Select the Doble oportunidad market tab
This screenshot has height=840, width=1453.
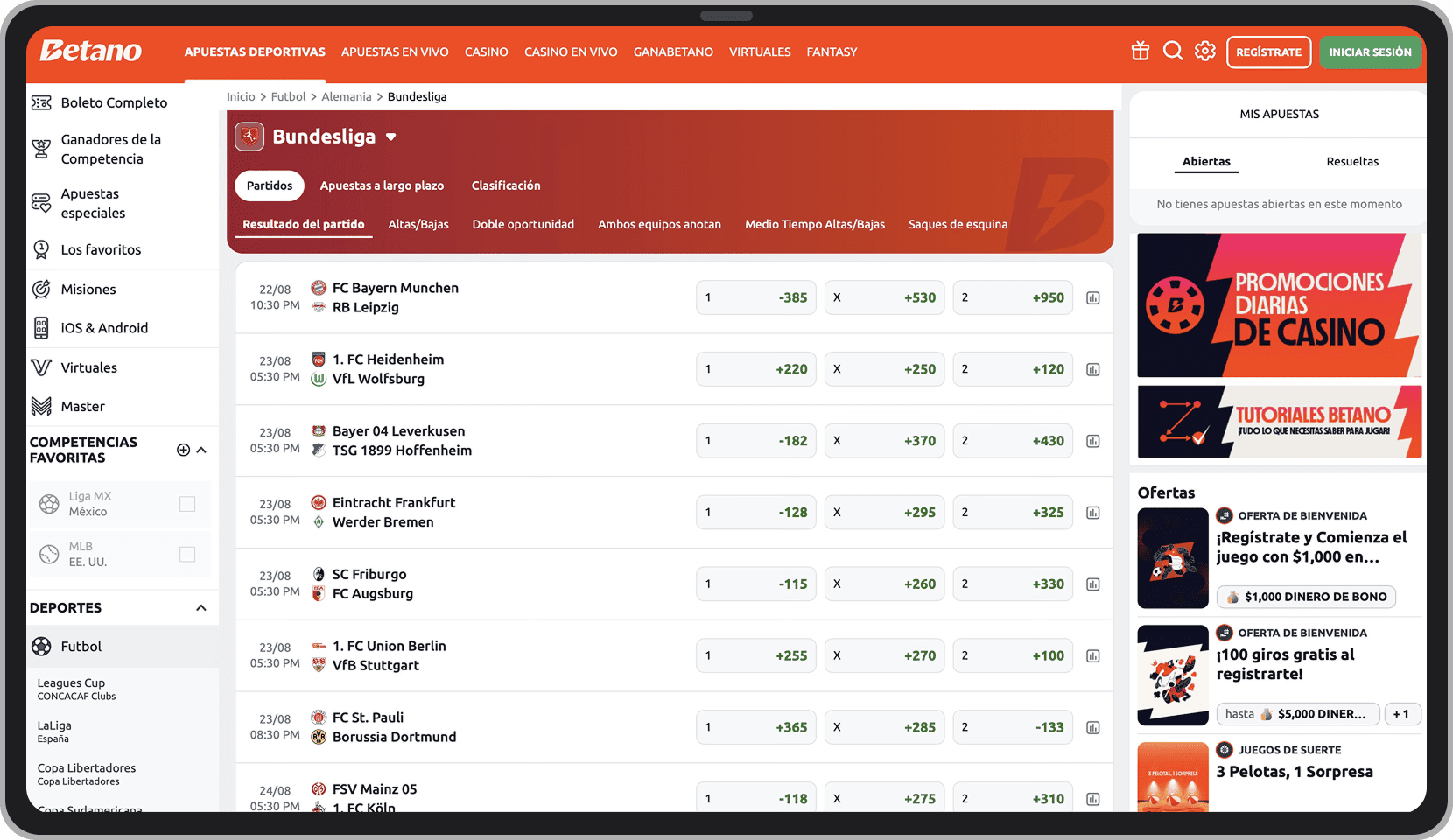point(523,224)
